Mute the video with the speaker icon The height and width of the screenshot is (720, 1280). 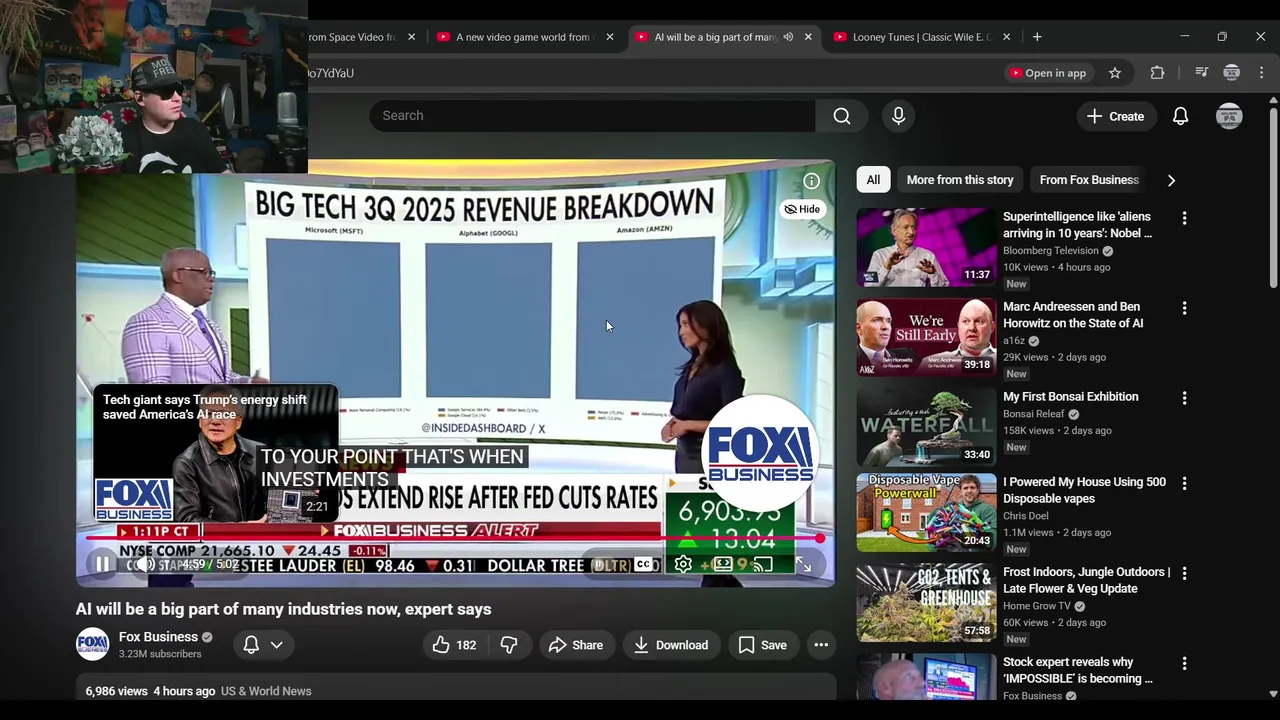coord(146,565)
